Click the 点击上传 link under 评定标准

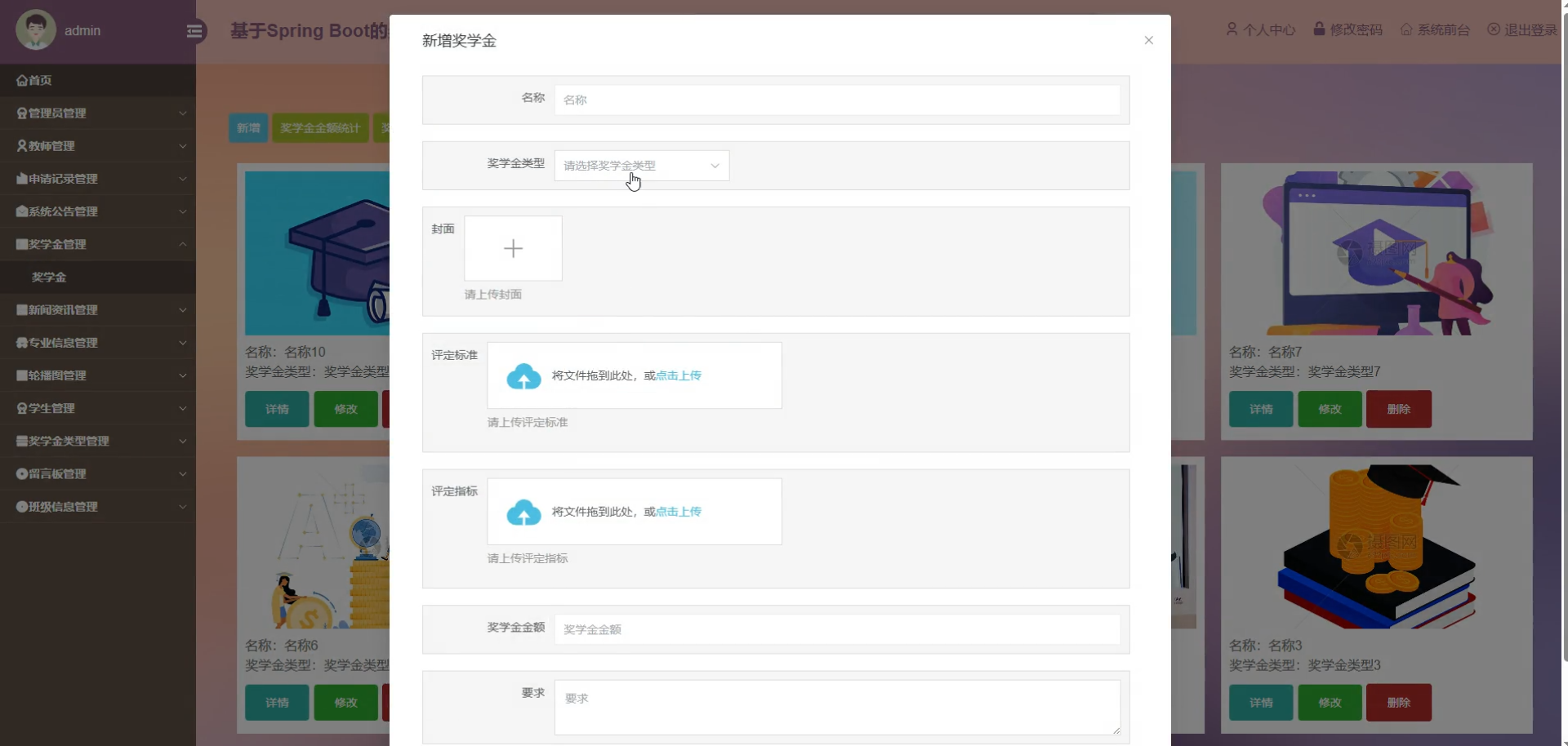[680, 375]
